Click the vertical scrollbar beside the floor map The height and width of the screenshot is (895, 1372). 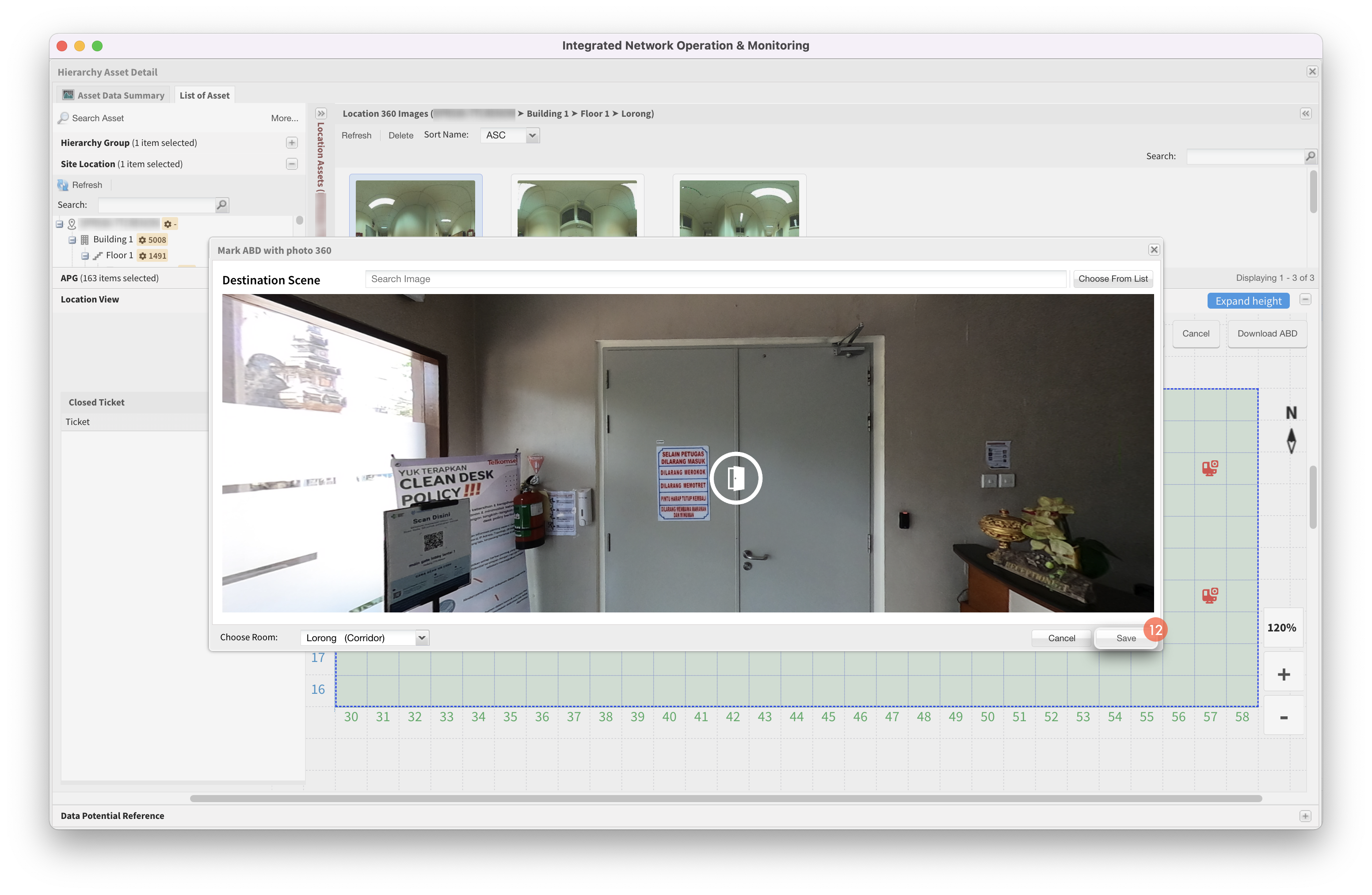[x=1313, y=497]
